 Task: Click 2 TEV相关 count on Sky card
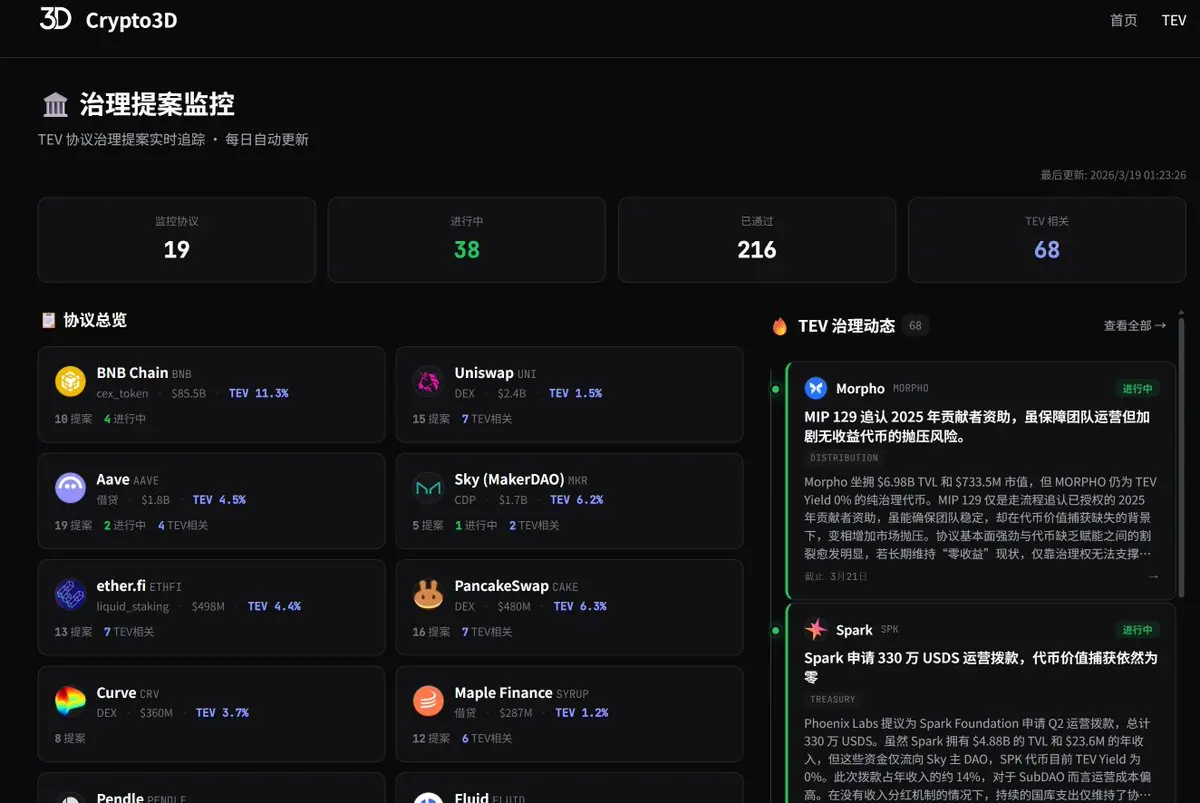click(534, 525)
